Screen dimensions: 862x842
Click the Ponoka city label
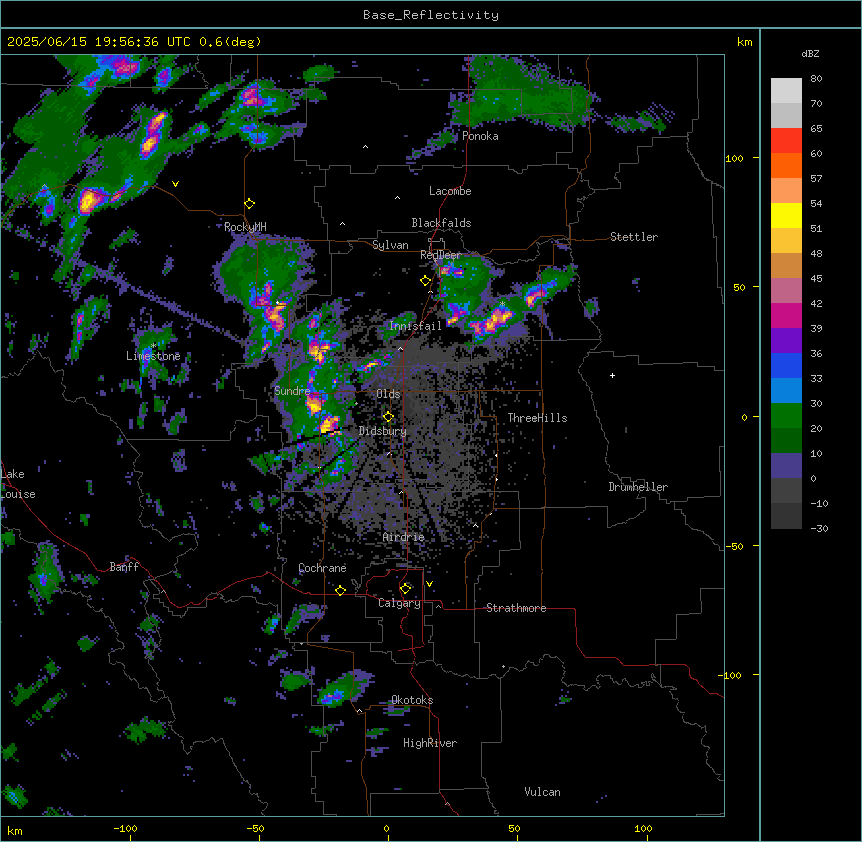pos(480,136)
